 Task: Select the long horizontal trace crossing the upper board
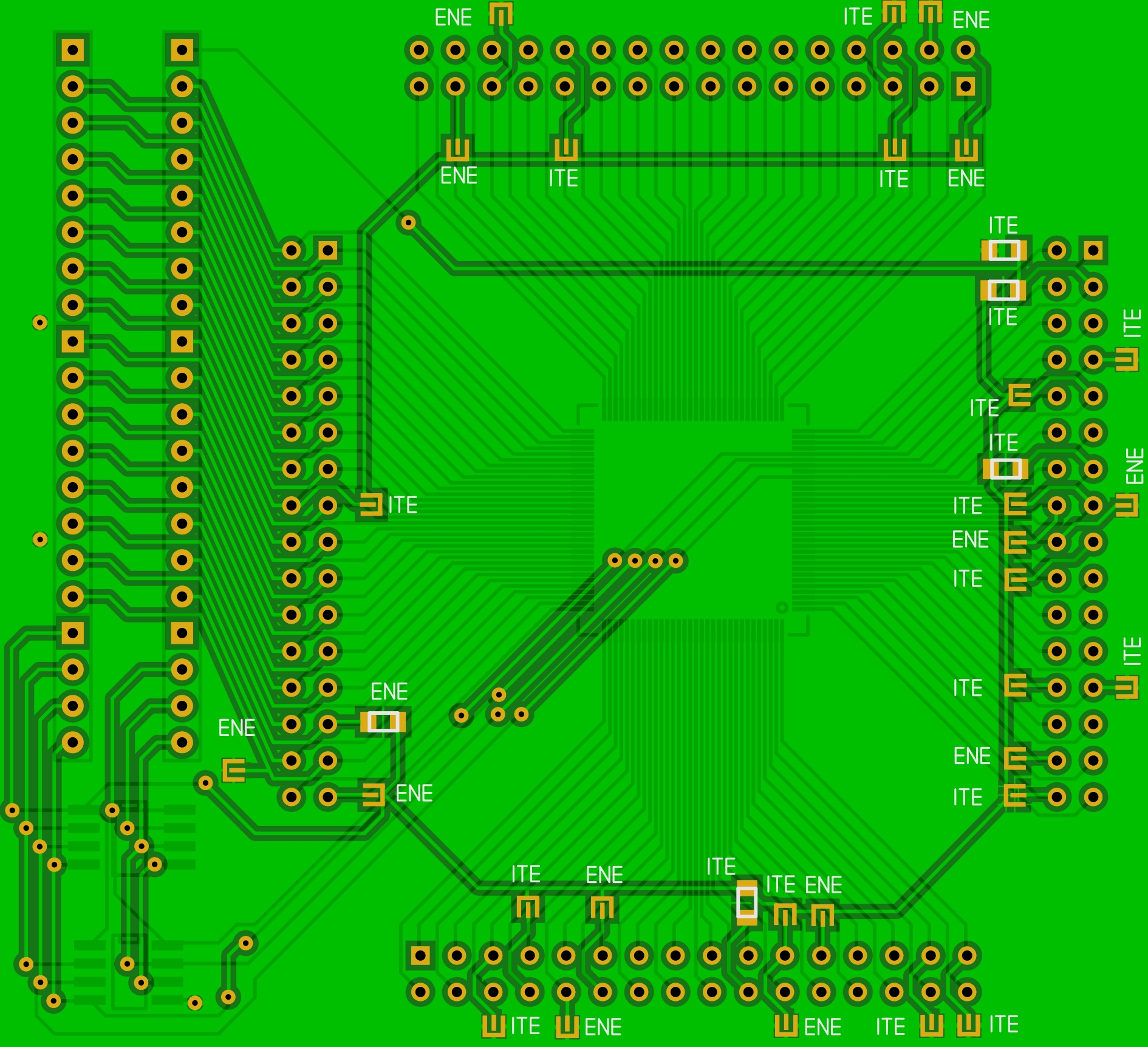coord(699,267)
